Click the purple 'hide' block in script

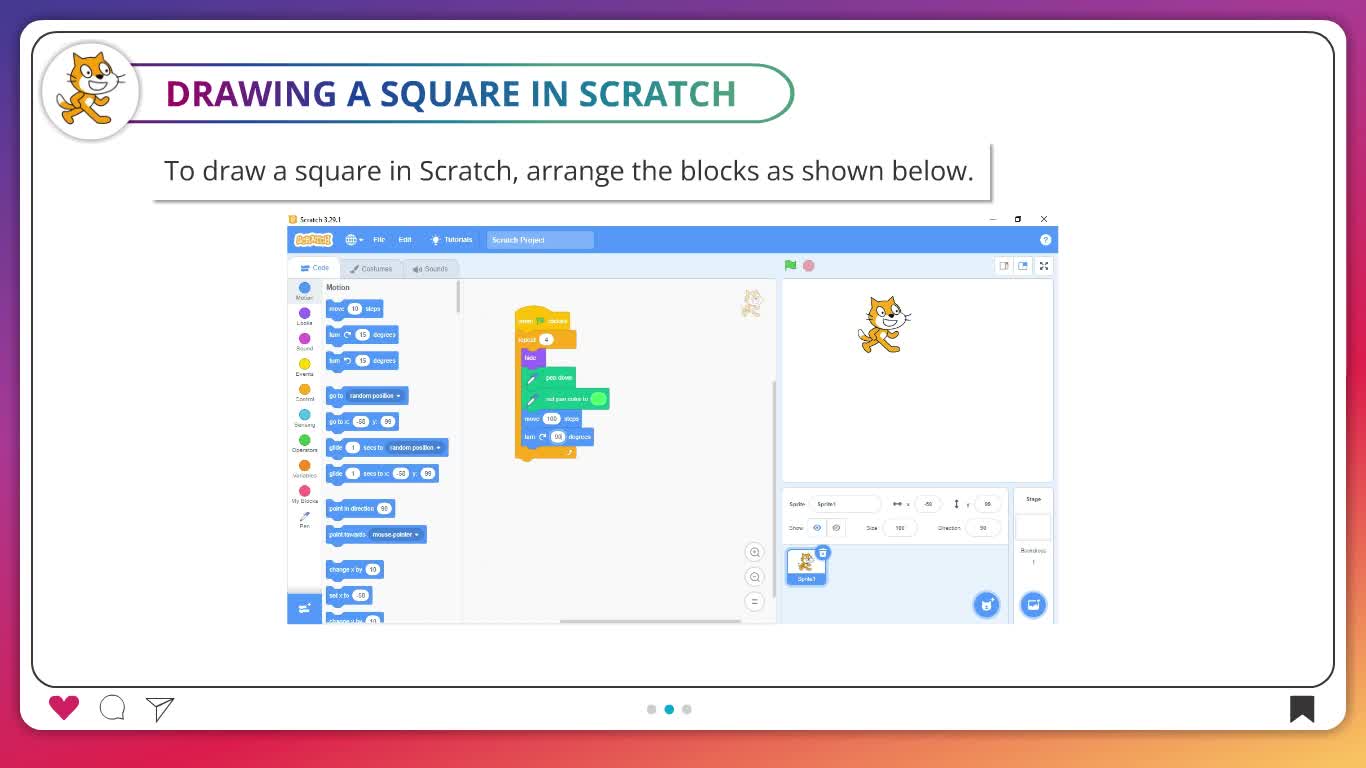point(532,358)
